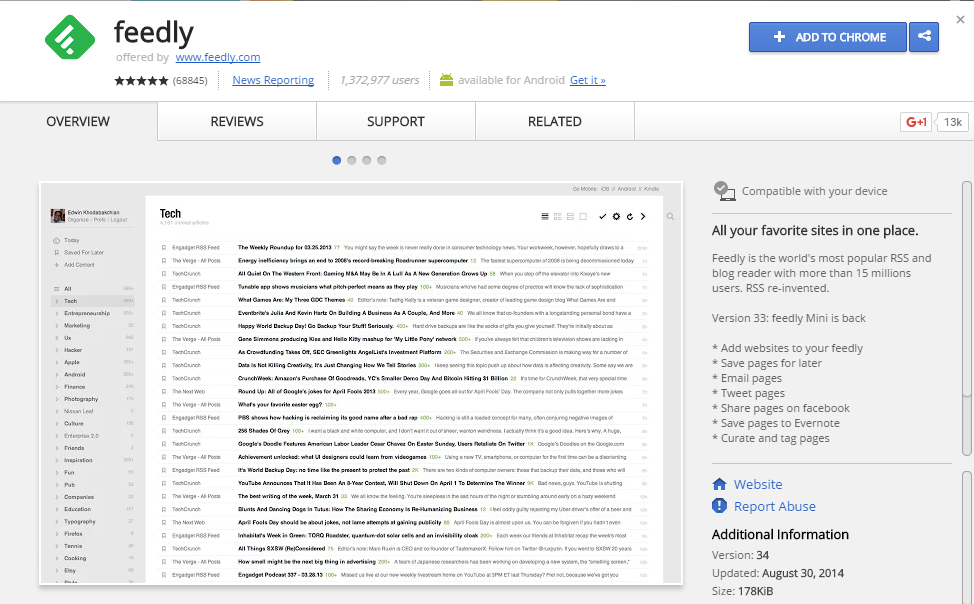974x604 pixels.
Task: Click '* Curate and tag pages' line
Action: point(771,438)
